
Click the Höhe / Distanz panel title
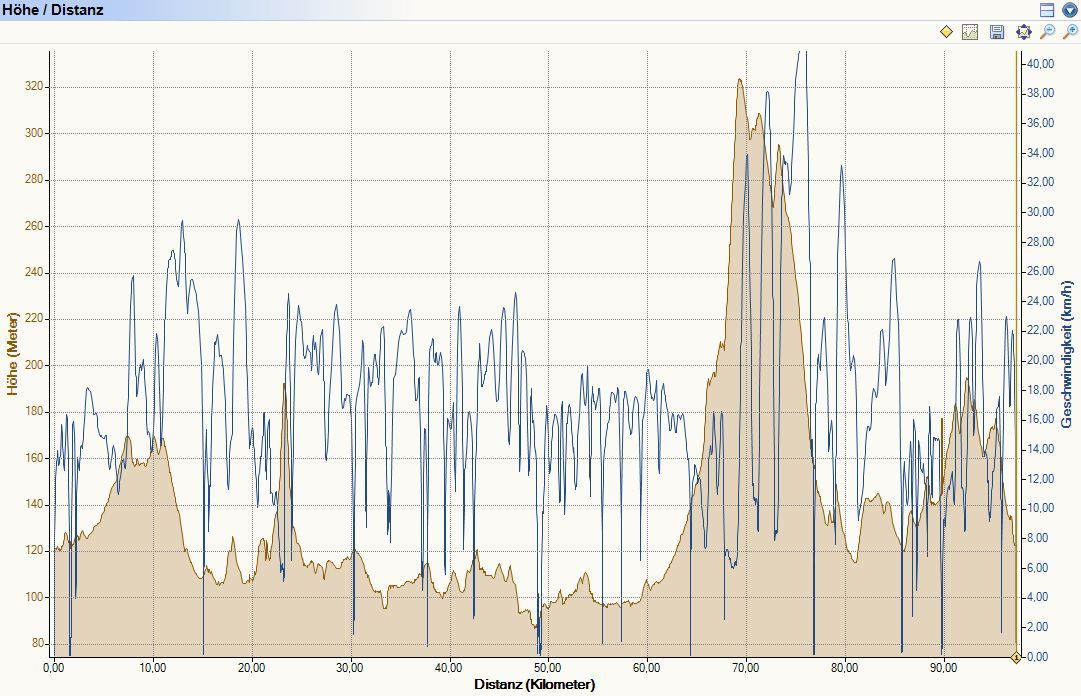(52, 10)
